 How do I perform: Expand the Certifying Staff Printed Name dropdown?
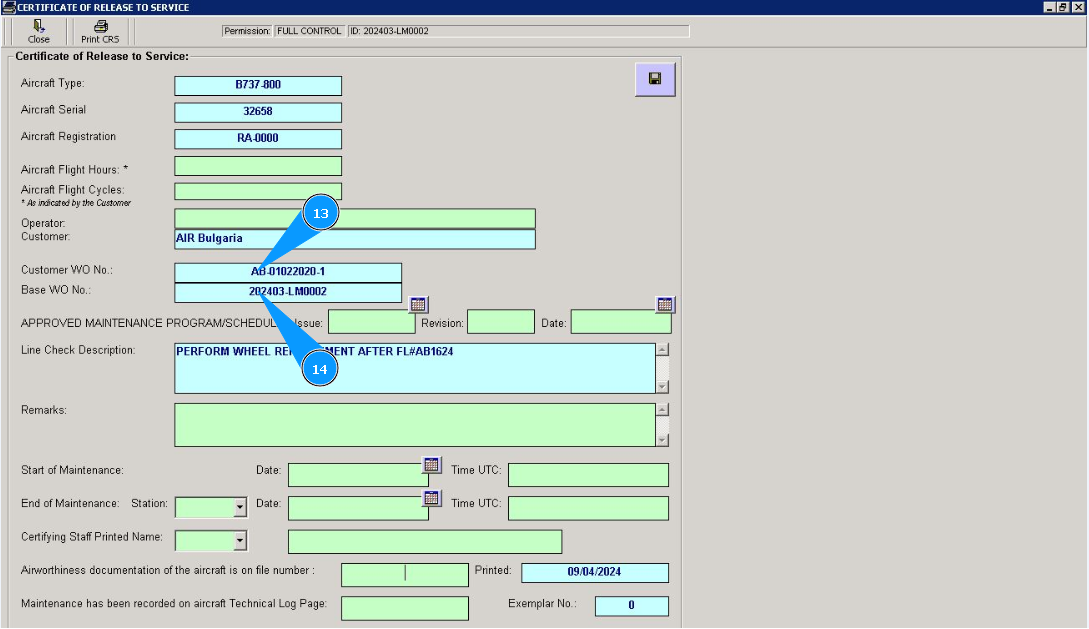click(x=240, y=540)
